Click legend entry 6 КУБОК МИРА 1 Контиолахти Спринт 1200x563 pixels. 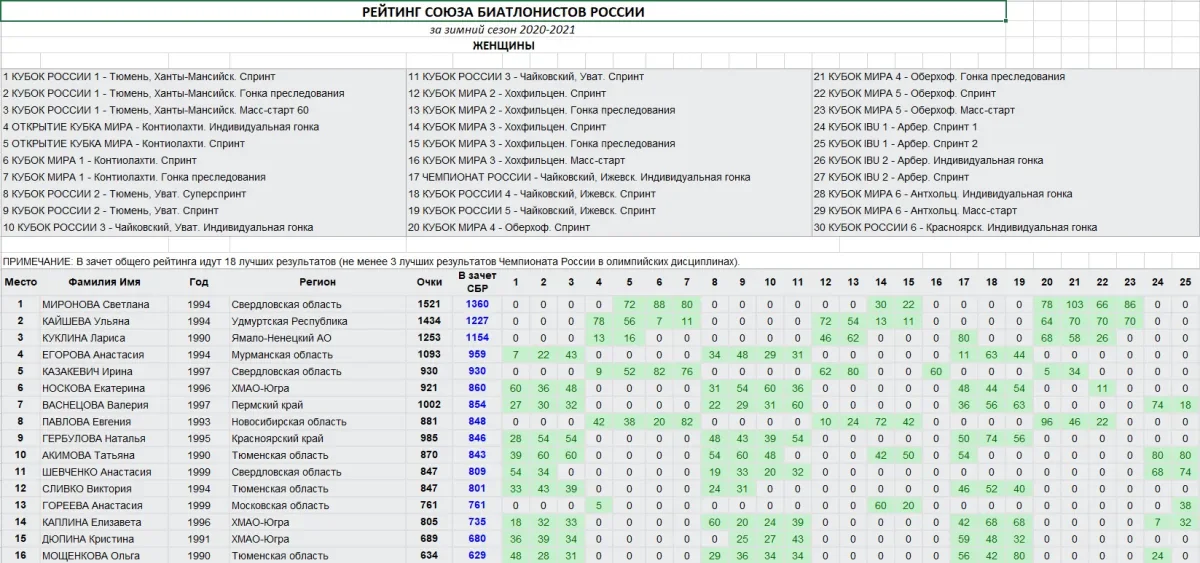coord(100,160)
